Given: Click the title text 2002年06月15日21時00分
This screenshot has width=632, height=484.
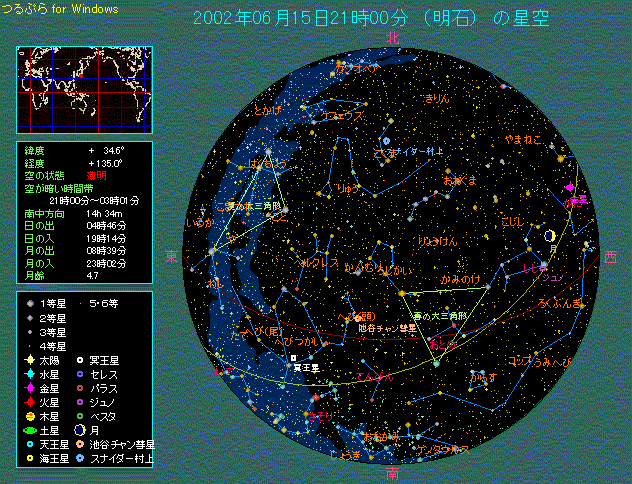Looking at the screenshot, I should tap(301, 18).
